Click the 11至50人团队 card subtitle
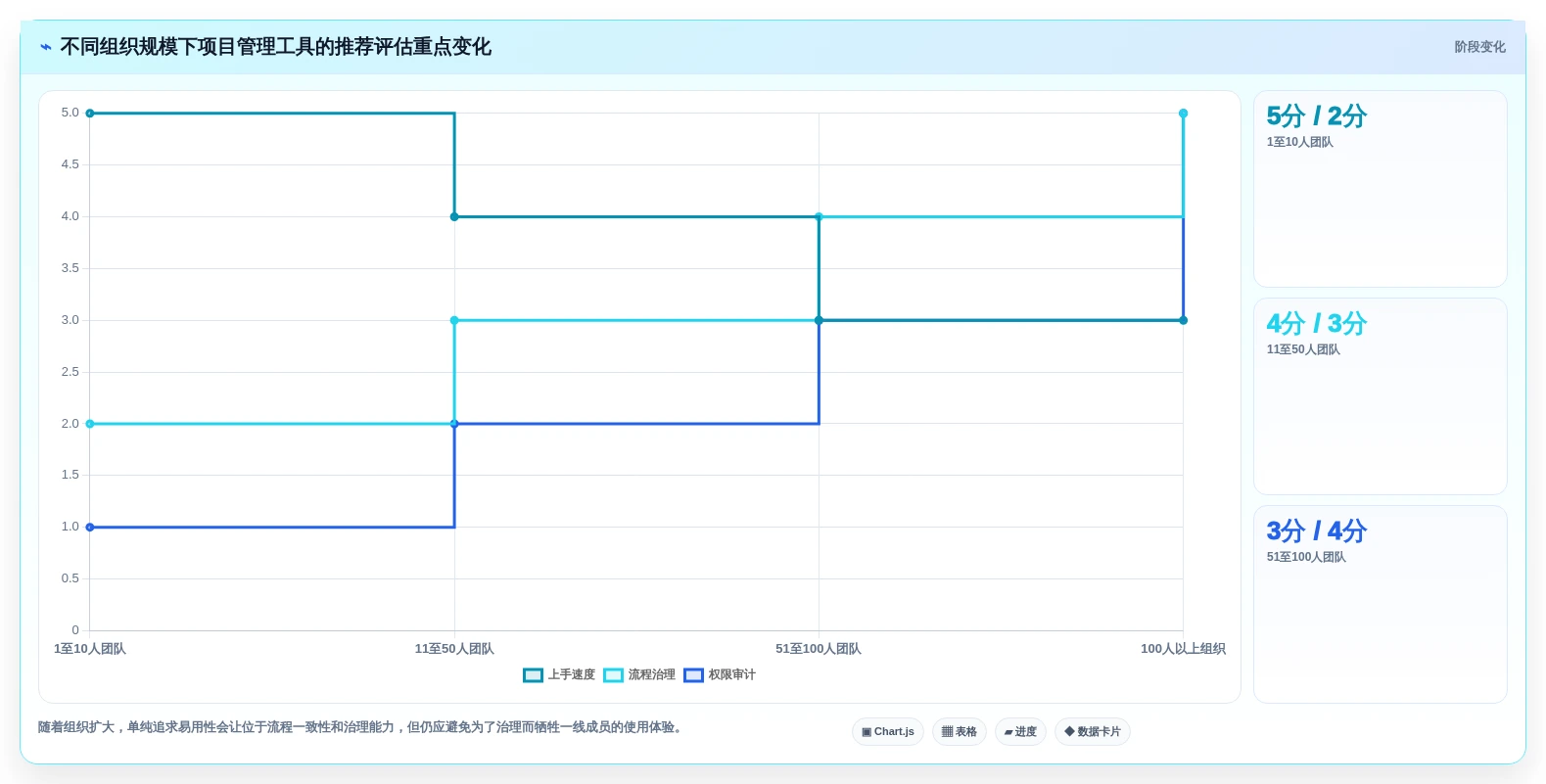This screenshot has height=784, width=1546. (x=1303, y=350)
